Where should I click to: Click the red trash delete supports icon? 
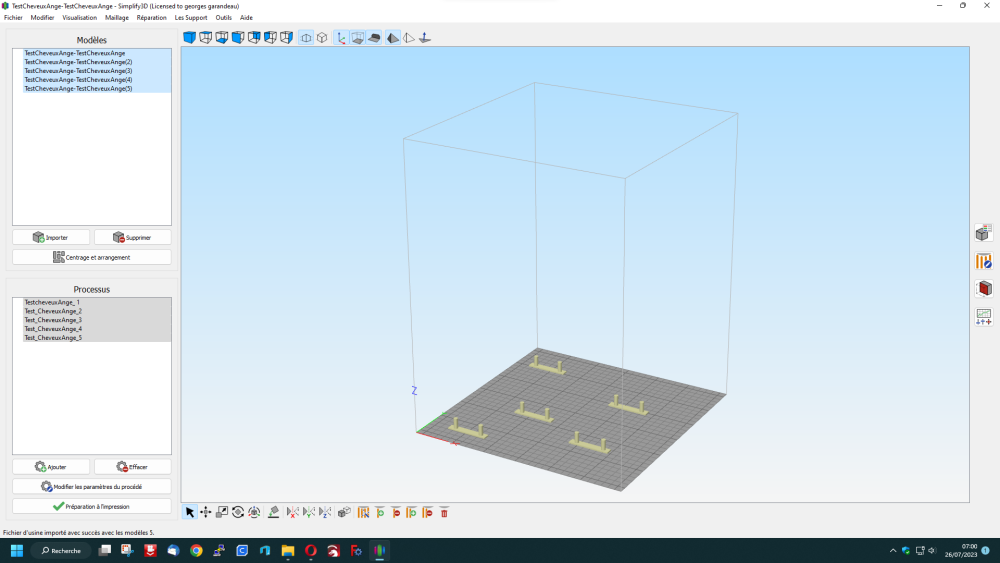tap(445, 512)
